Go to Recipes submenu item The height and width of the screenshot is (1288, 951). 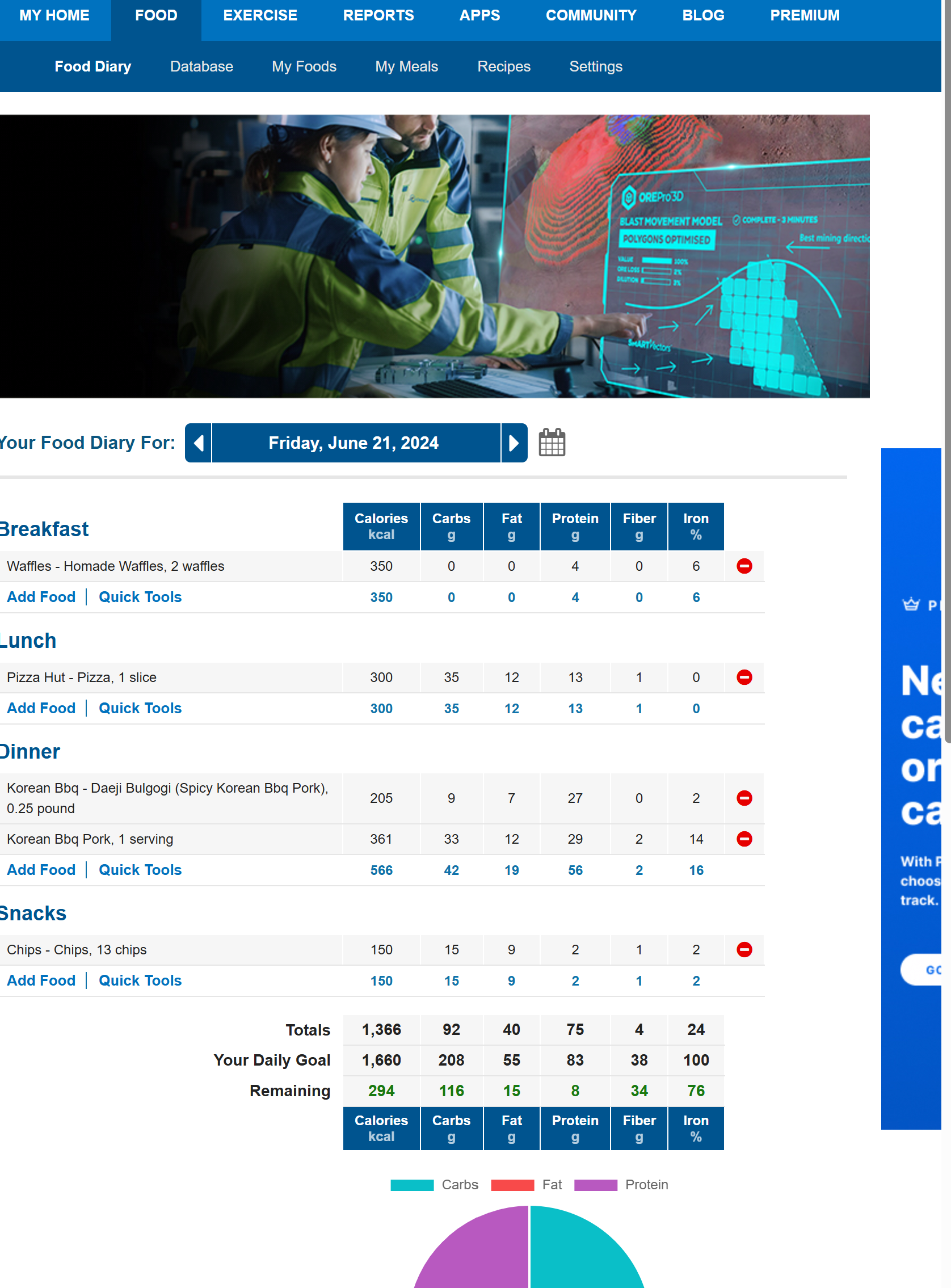(x=504, y=66)
